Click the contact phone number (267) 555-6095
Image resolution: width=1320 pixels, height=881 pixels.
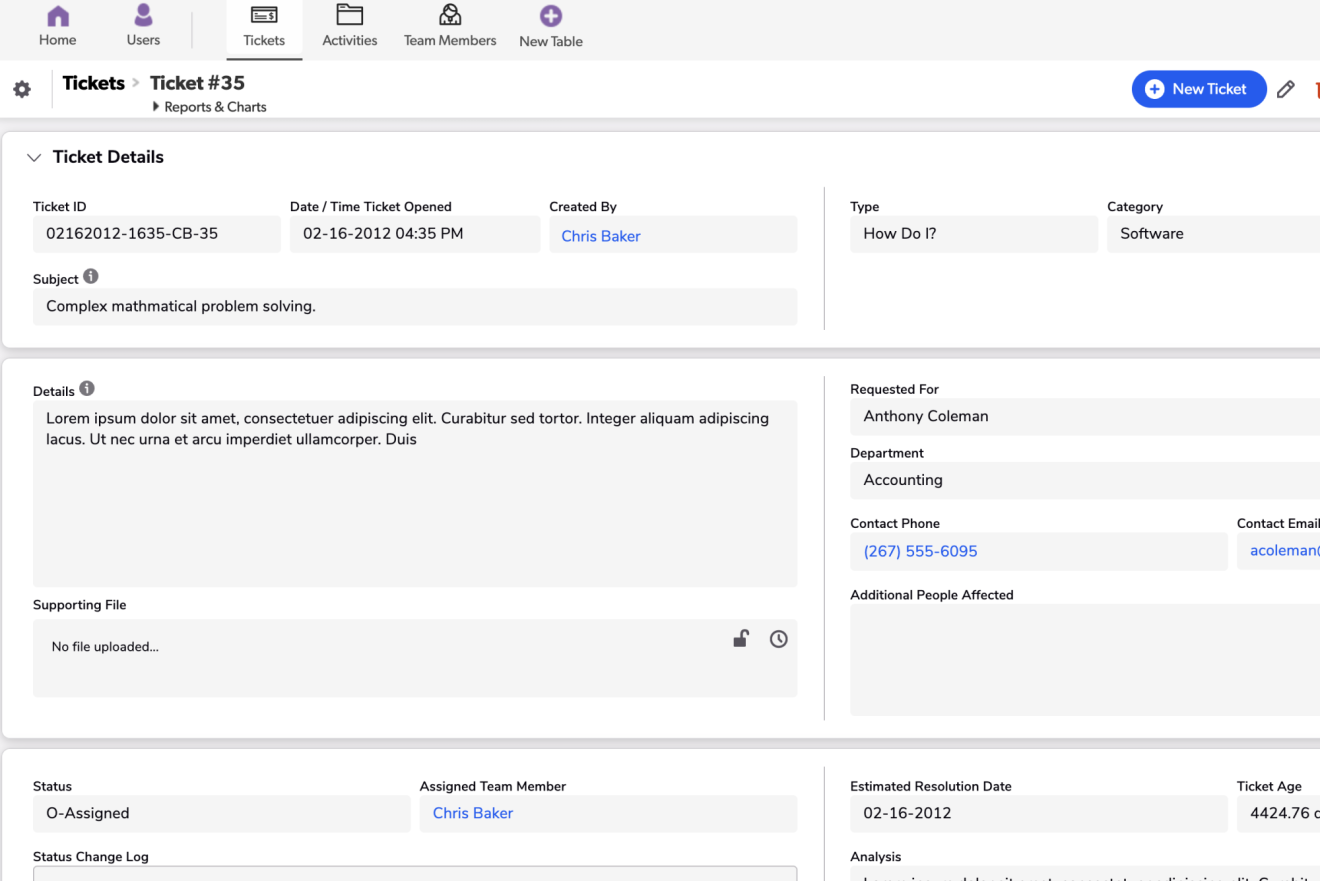pos(920,551)
